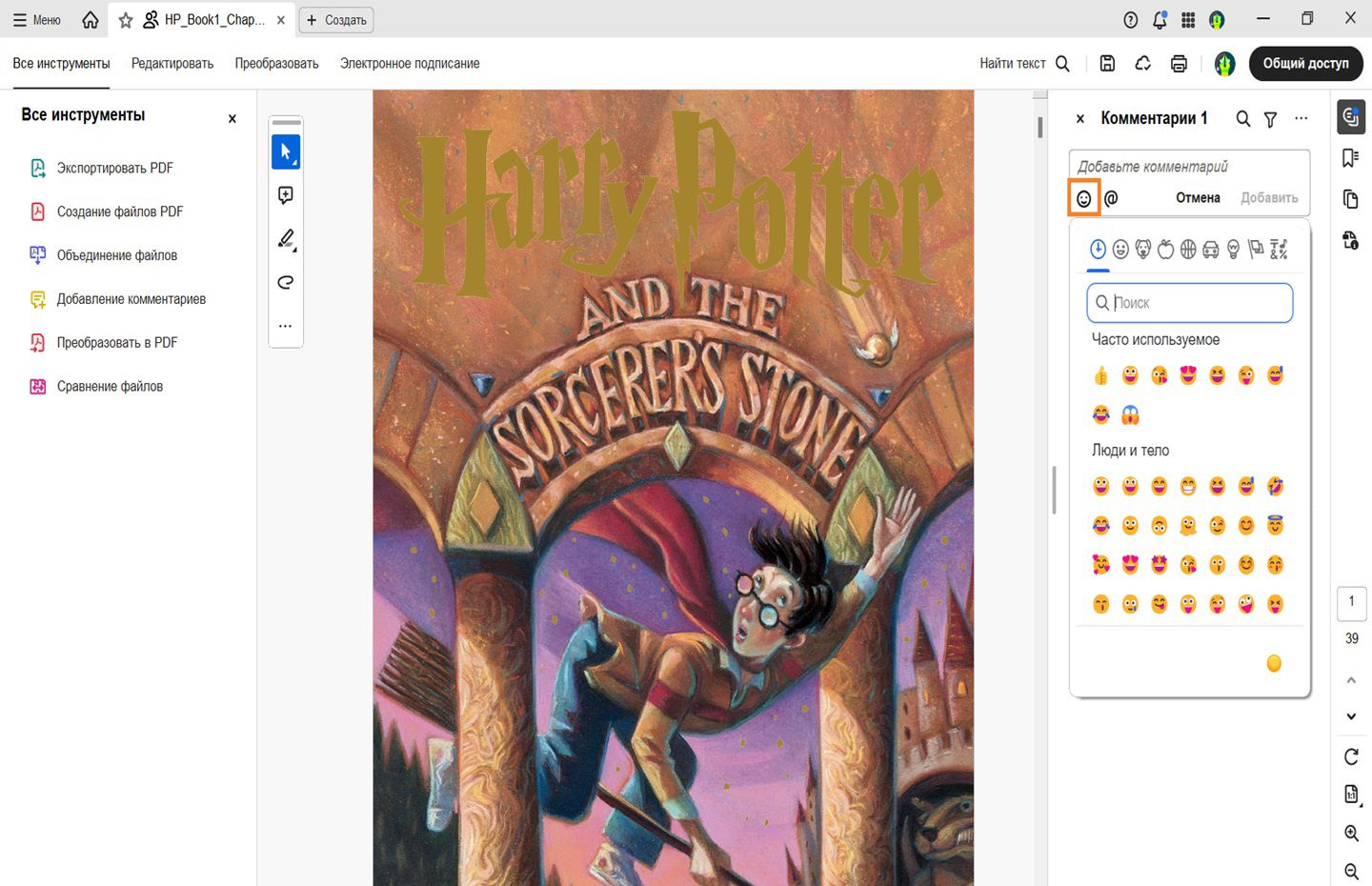Open comments panel more options
The height and width of the screenshot is (886, 1372).
coord(1301,119)
